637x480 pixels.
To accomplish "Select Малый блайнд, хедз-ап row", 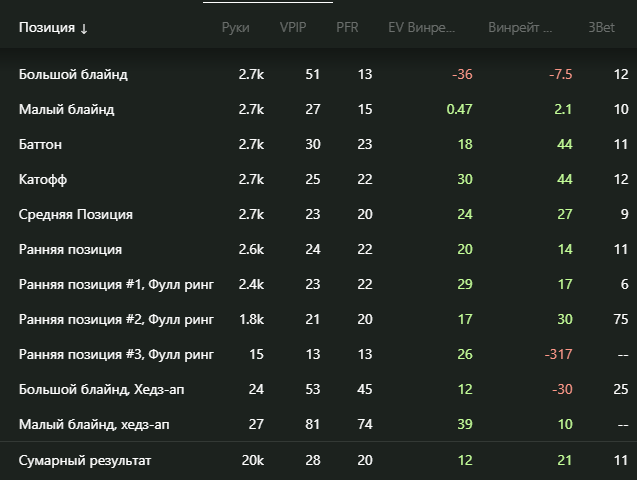I will [x=94, y=424].
